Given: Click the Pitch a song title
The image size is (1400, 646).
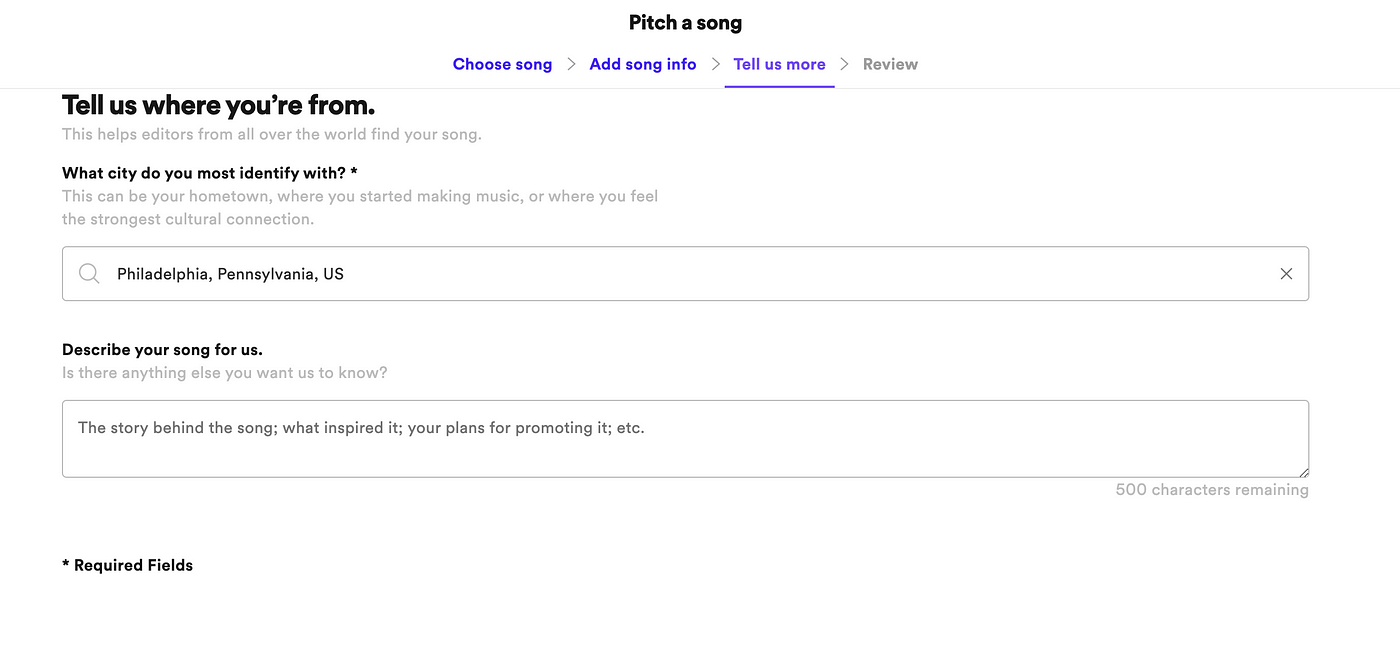Looking at the screenshot, I should [x=685, y=22].
